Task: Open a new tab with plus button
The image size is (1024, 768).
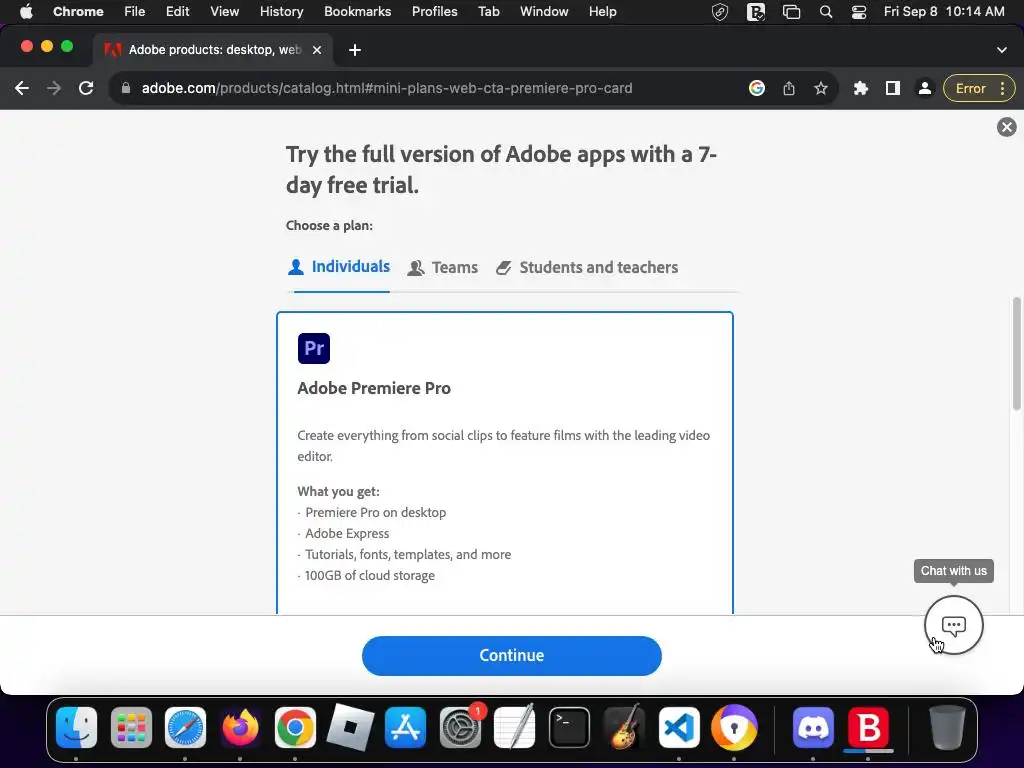Action: click(x=355, y=50)
